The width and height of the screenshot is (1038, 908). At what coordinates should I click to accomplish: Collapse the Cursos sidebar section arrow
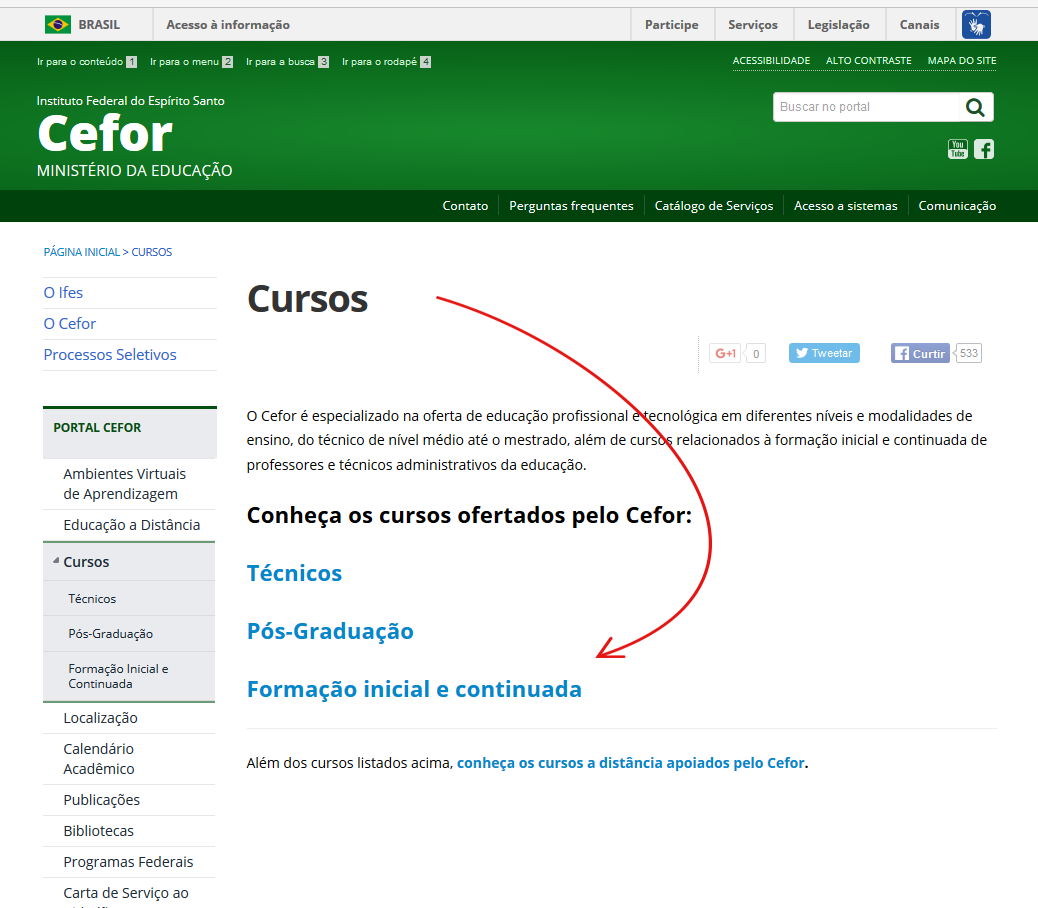pyautogui.click(x=56, y=561)
